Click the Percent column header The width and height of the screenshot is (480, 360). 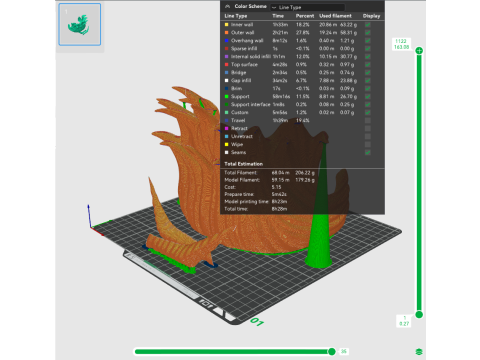pos(305,16)
